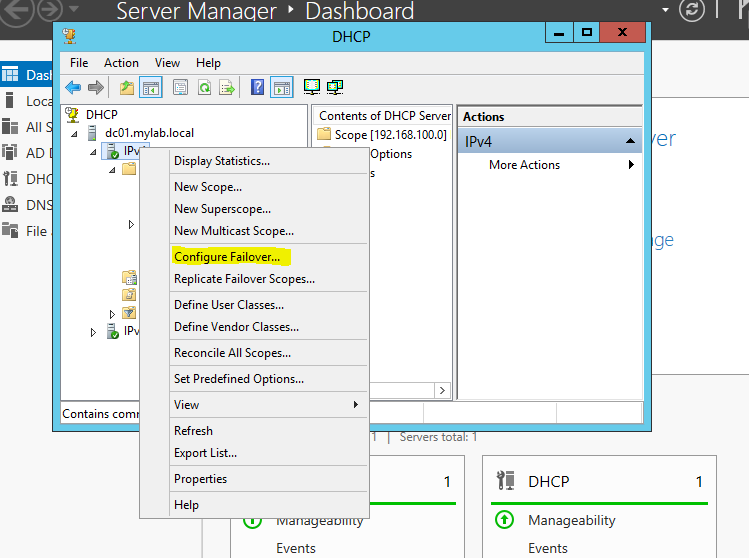Screen dimensions: 749x558
Task: Collapse the dc01.mylab.local tree node
Action: click(x=75, y=134)
